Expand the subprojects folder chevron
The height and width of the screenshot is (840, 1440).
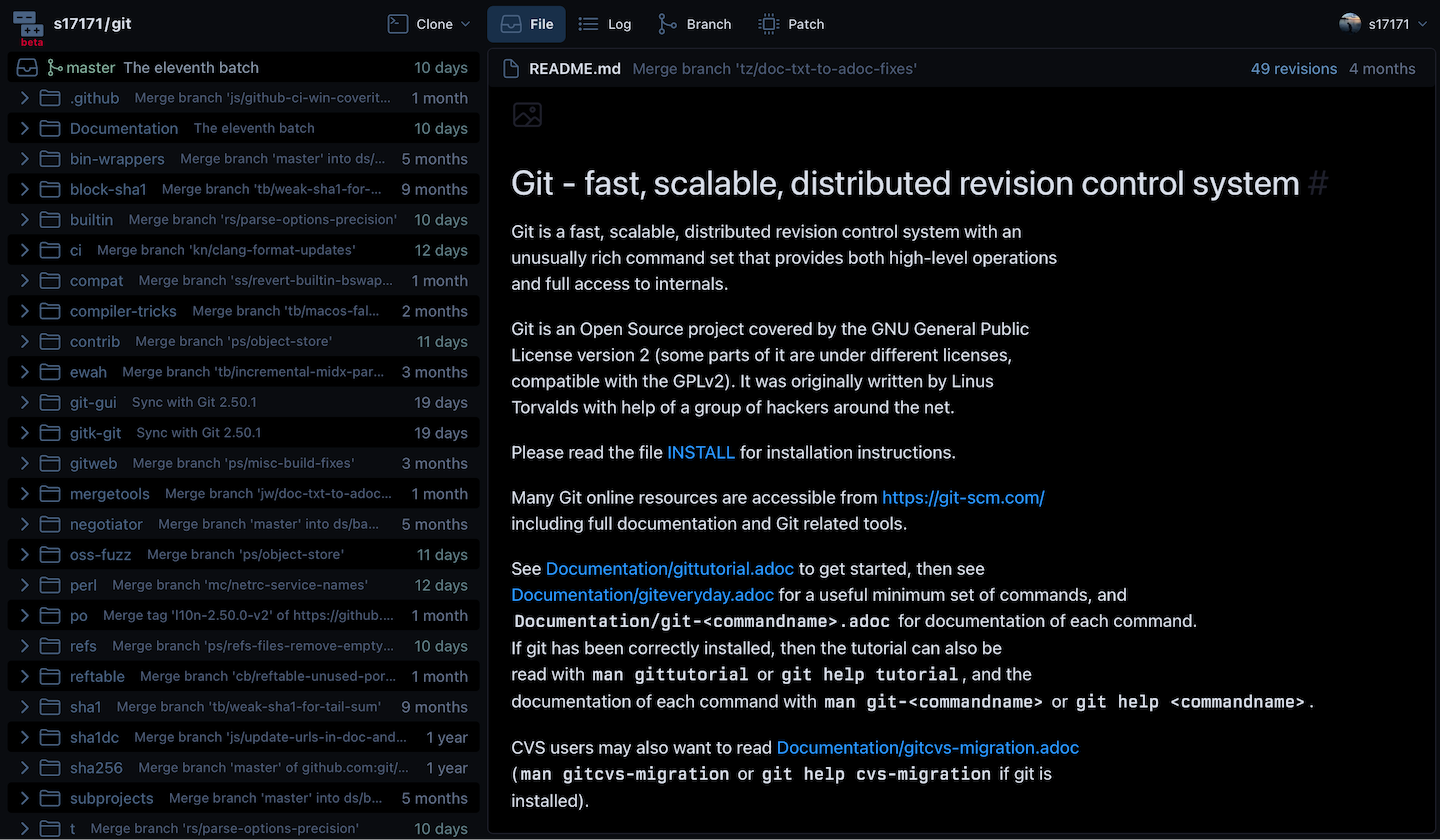(x=24, y=798)
